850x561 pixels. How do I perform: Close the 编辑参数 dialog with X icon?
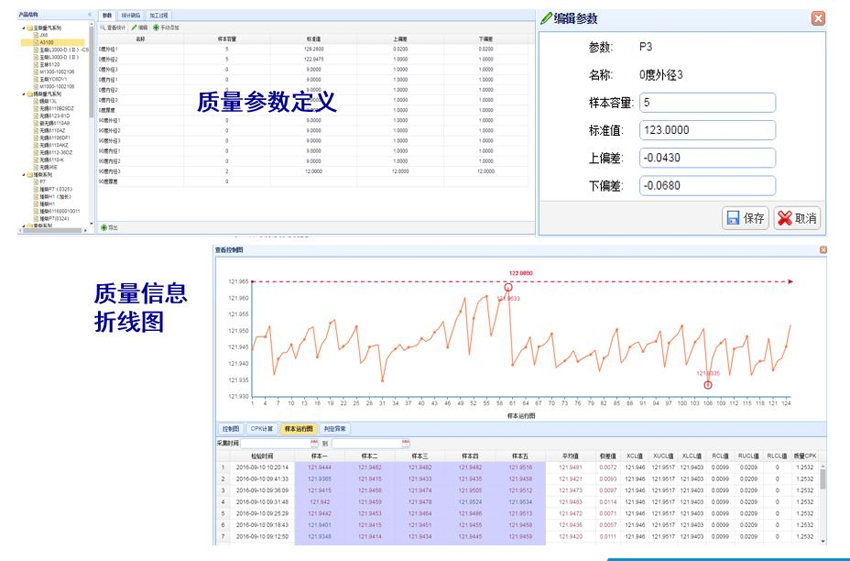click(x=818, y=18)
